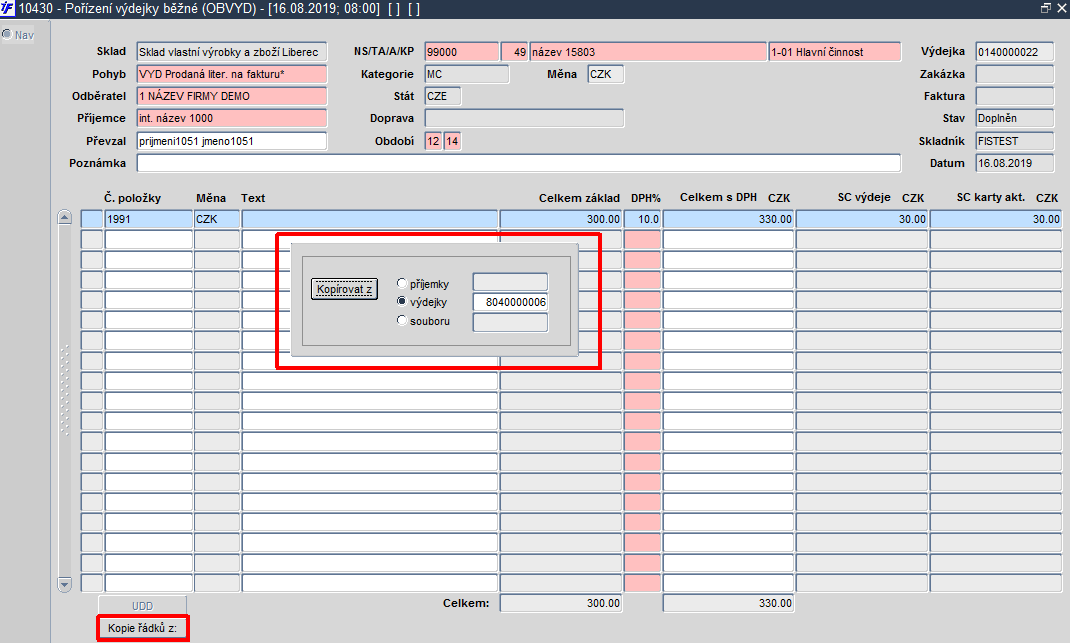The image size is (1070, 643).
Task: Click the SC výdeje cell 30.00
Action: 862,219
